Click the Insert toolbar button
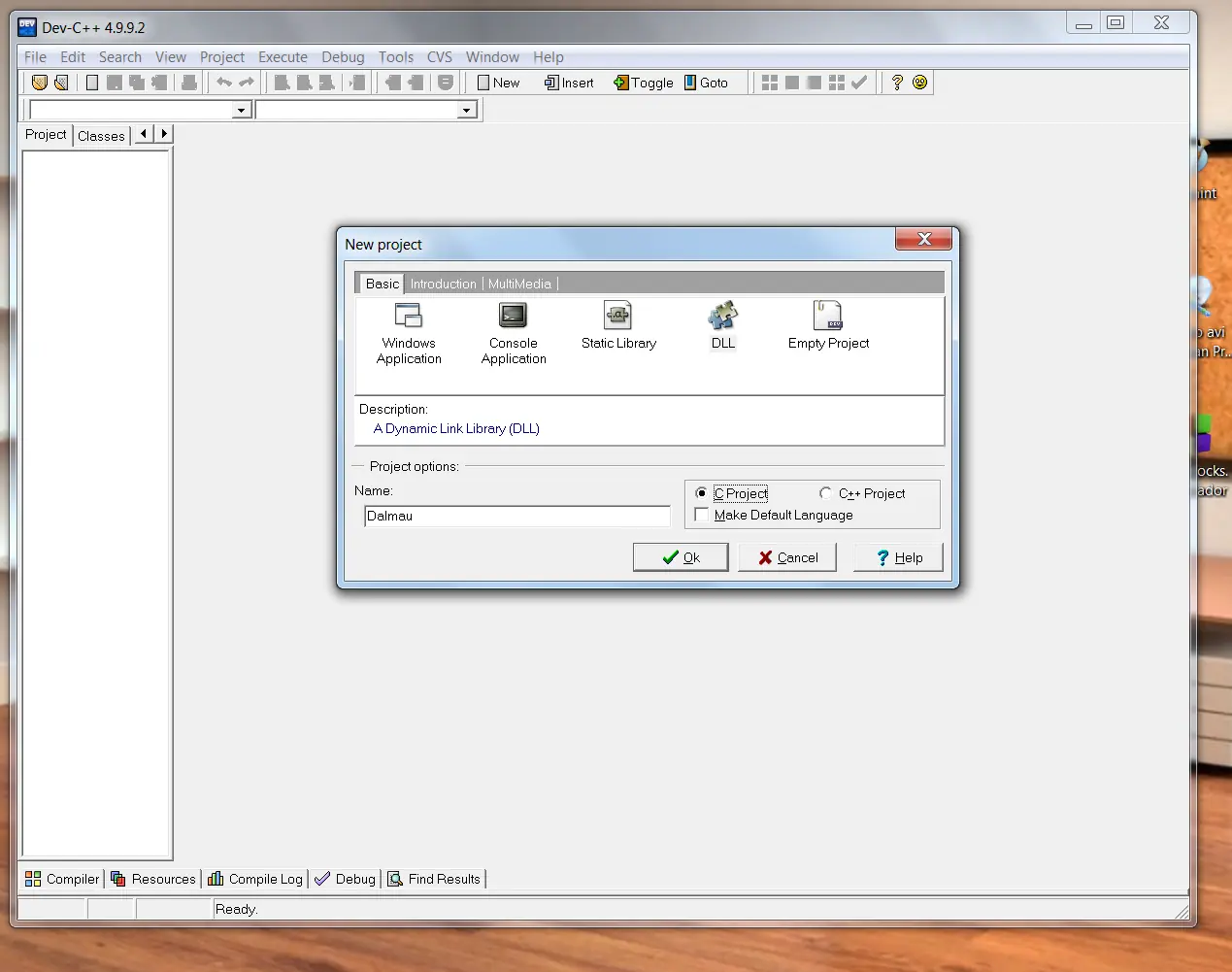The image size is (1232, 972). [569, 83]
